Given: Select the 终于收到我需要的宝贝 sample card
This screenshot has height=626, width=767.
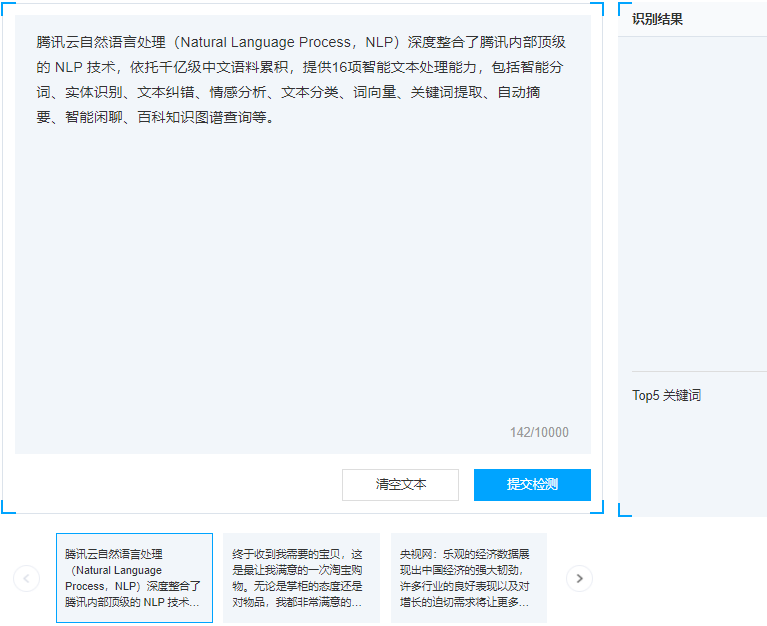Looking at the screenshot, I should pyautogui.click(x=301, y=578).
